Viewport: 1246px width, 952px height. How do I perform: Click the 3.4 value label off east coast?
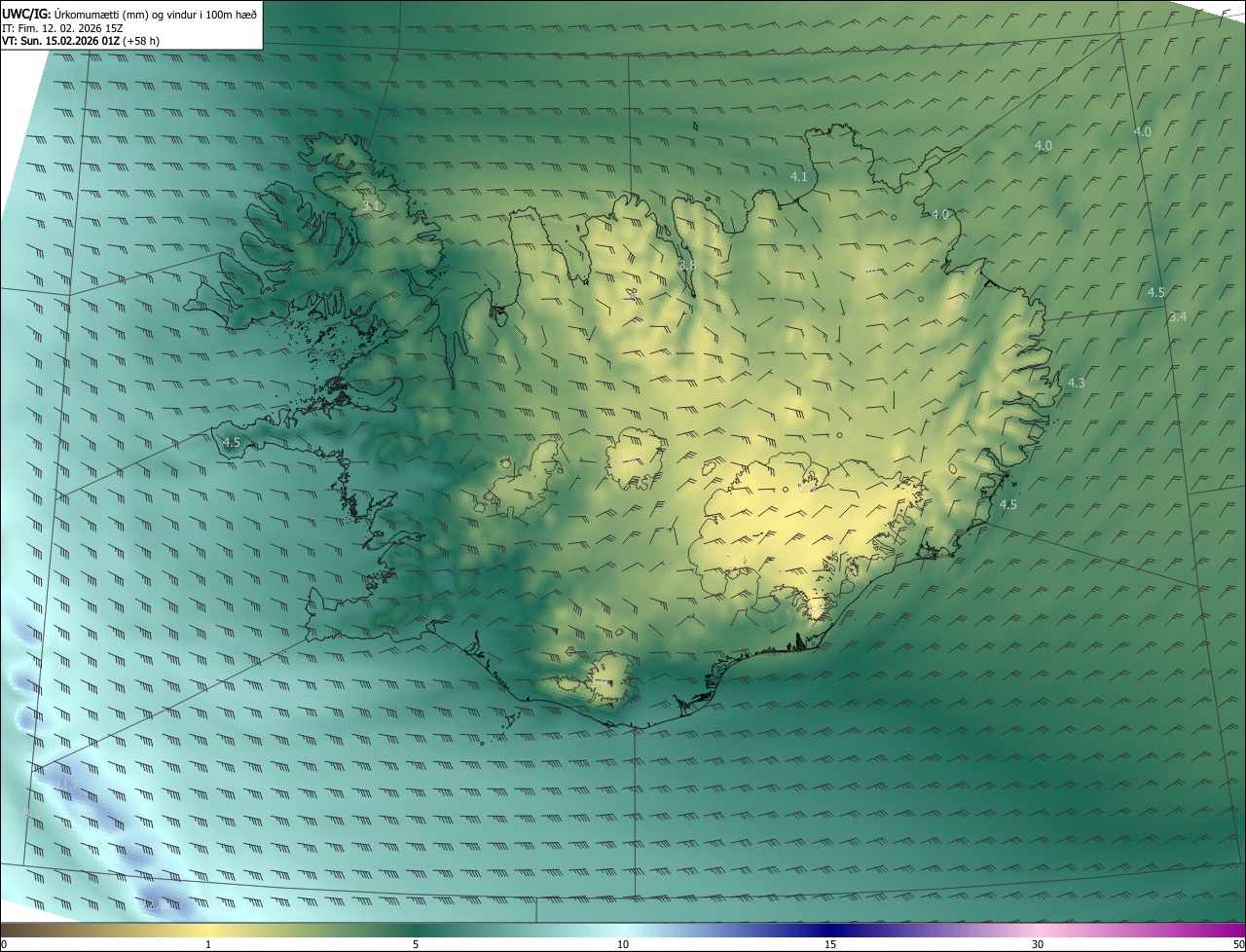click(1178, 316)
